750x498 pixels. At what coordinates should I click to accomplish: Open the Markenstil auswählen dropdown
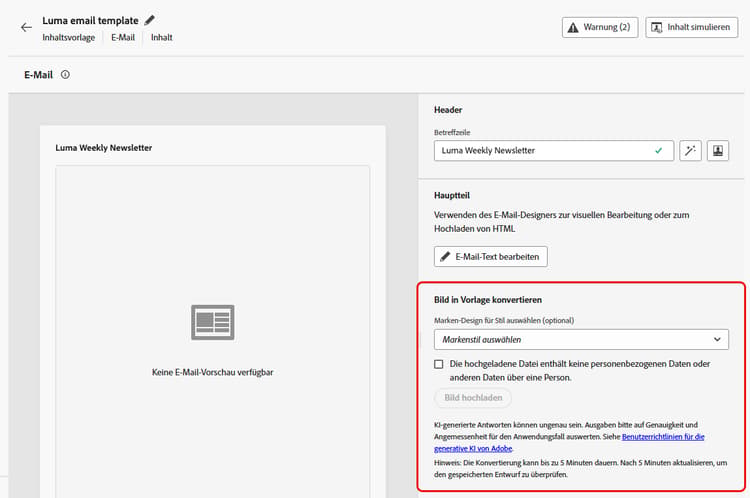tap(581, 339)
